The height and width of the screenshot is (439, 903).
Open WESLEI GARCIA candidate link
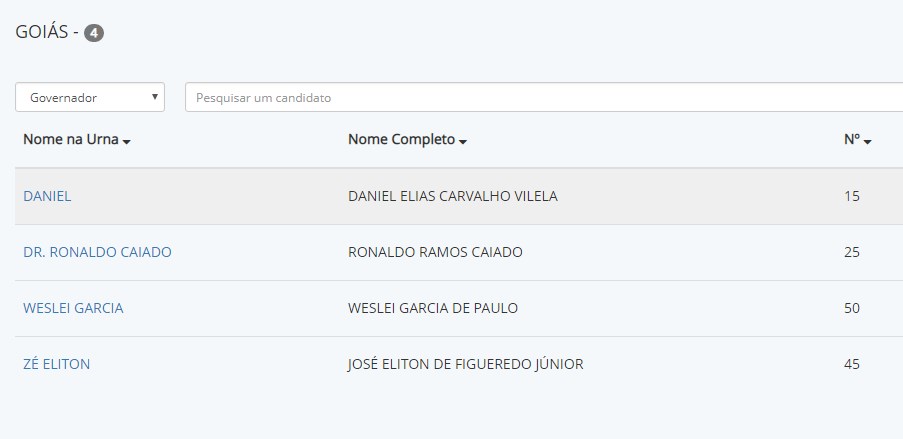tap(73, 308)
